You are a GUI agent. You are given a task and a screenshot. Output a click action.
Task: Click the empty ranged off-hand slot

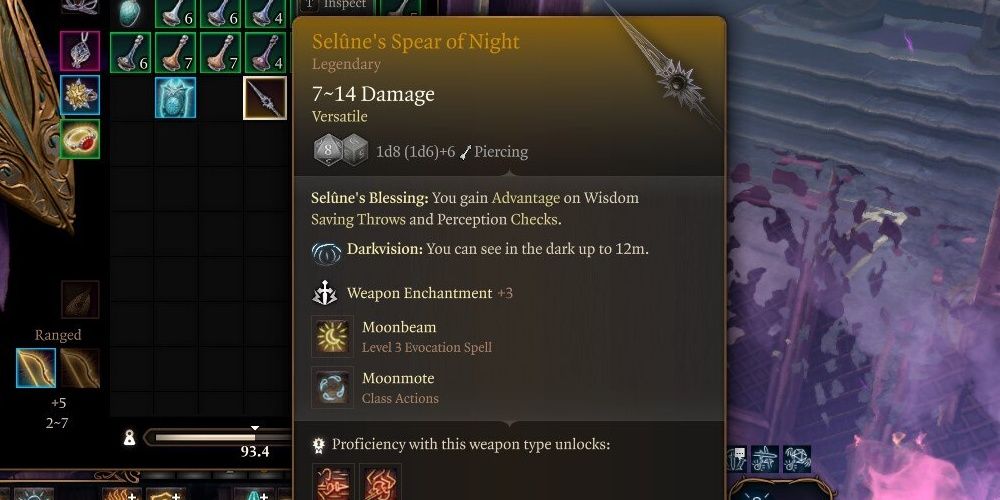click(80, 368)
